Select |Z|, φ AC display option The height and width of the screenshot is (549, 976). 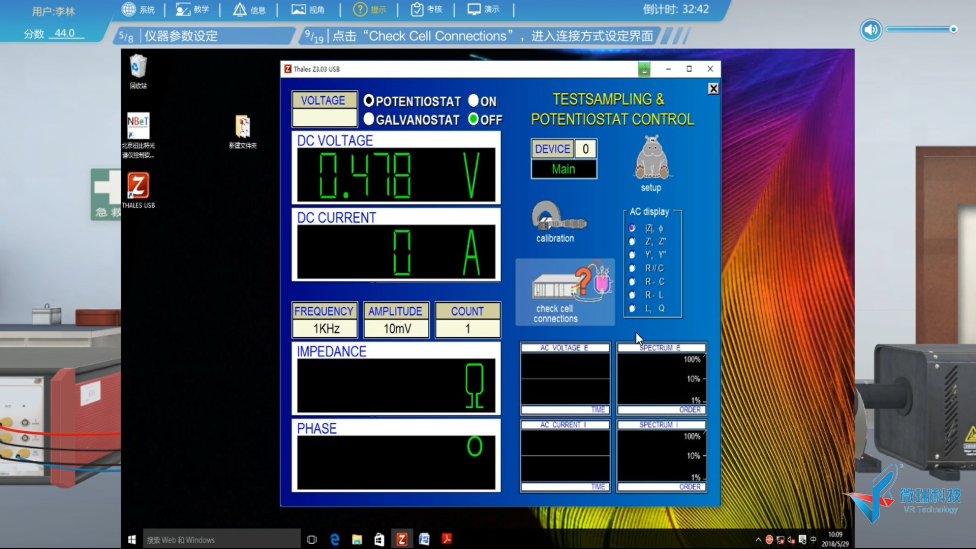click(x=632, y=228)
